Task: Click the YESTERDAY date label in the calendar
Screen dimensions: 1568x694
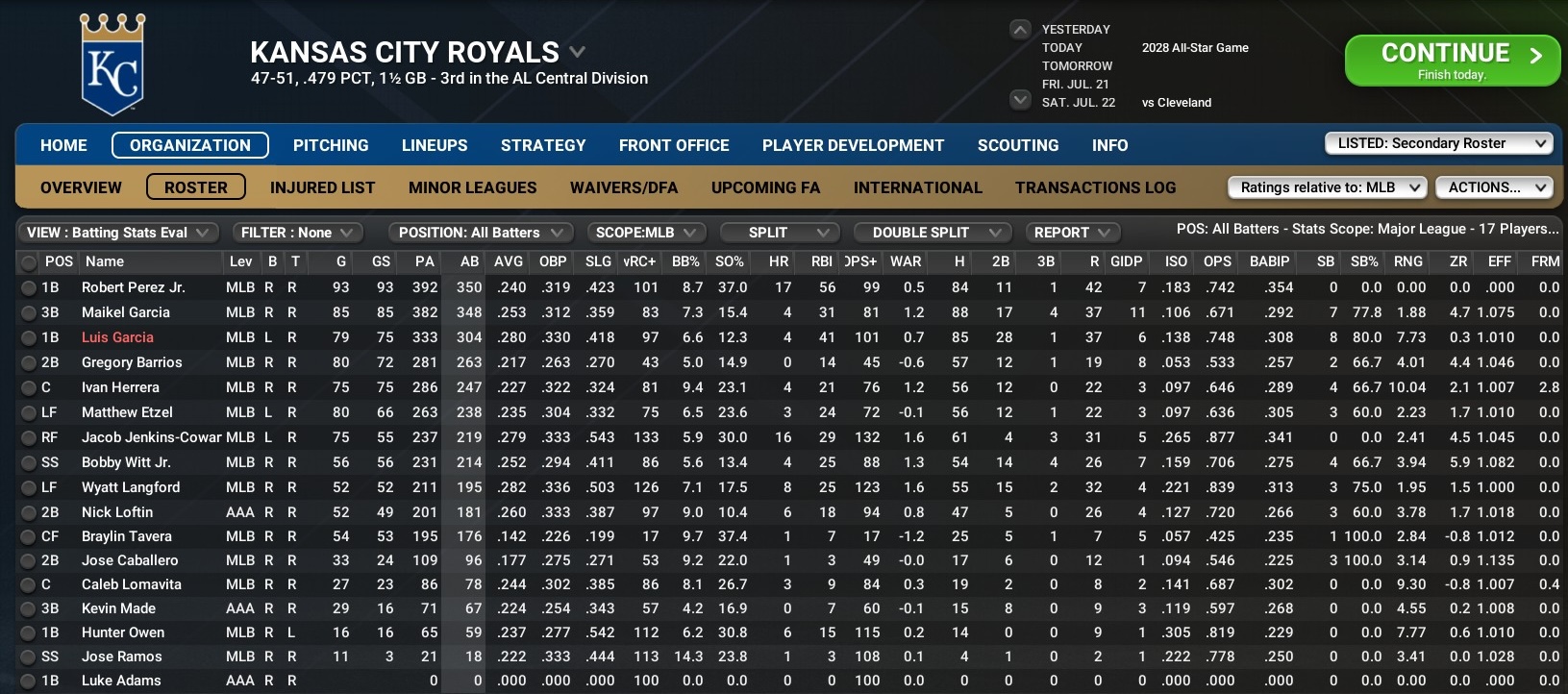Action: point(1076,30)
